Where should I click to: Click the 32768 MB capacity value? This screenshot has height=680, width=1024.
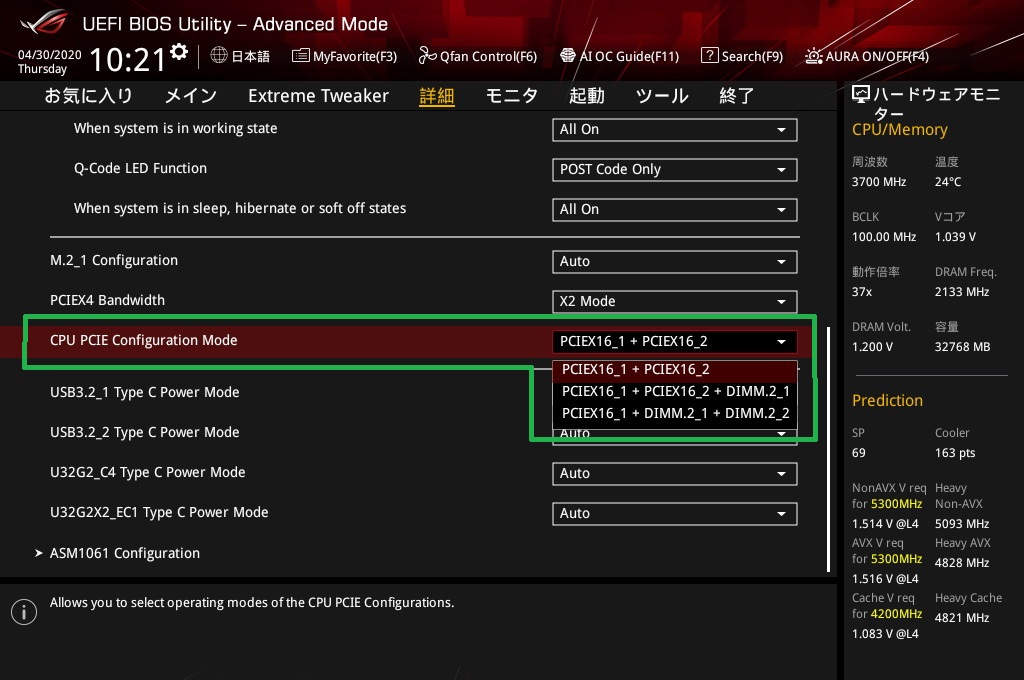click(962, 347)
